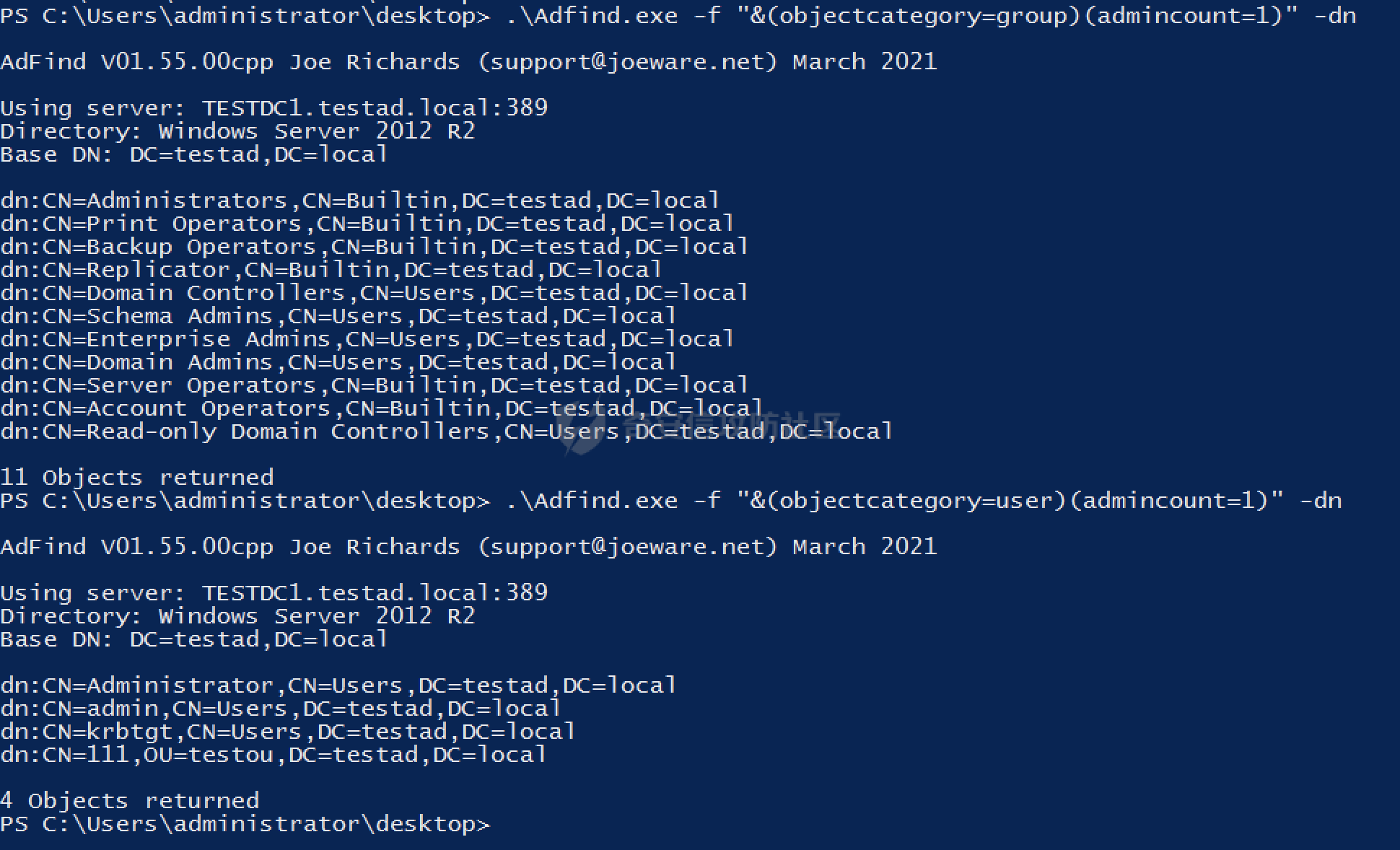Select the CN=admin user DN line
1400x850 pixels.
[280, 708]
